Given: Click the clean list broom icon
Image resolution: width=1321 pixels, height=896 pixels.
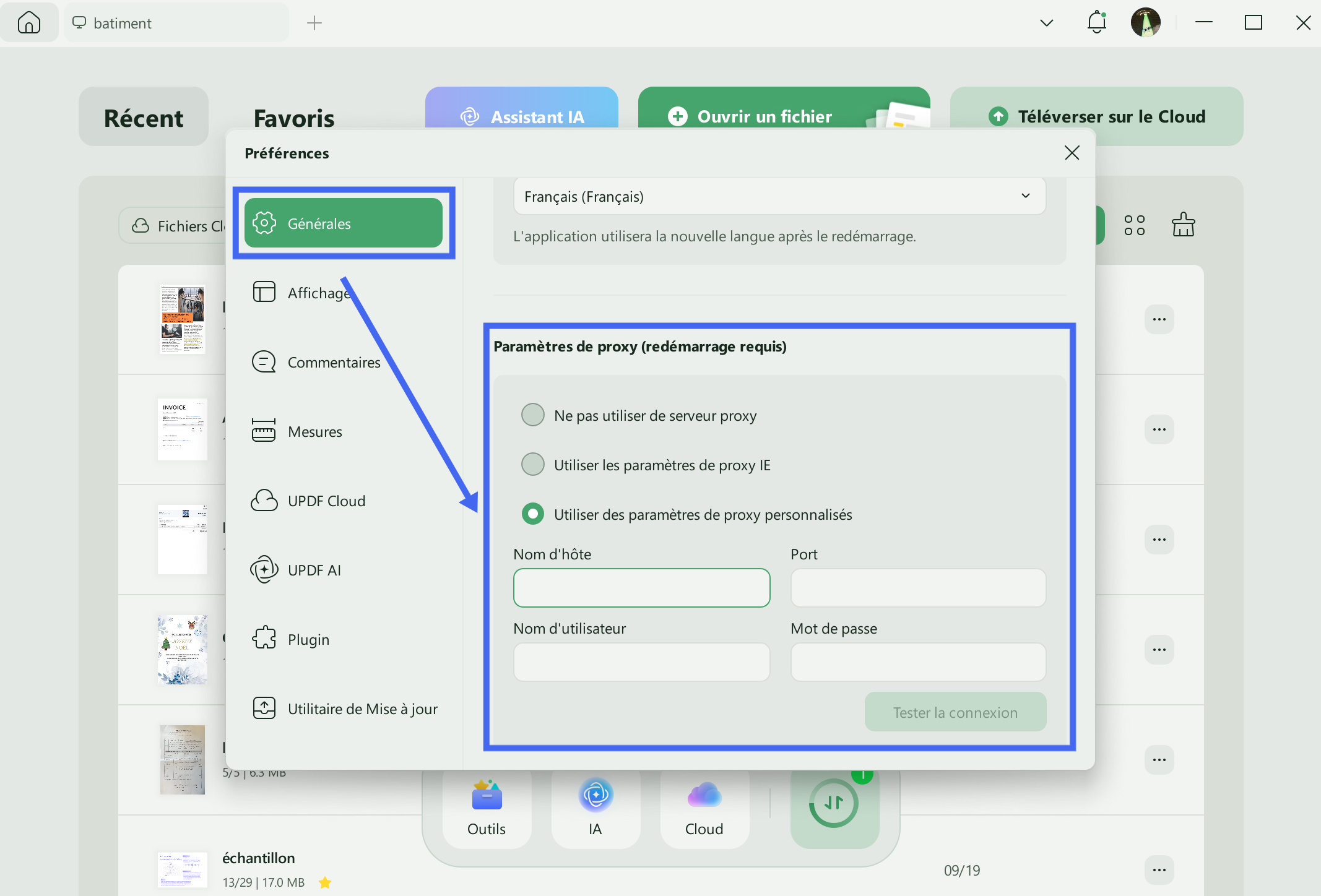Looking at the screenshot, I should 1183,225.
